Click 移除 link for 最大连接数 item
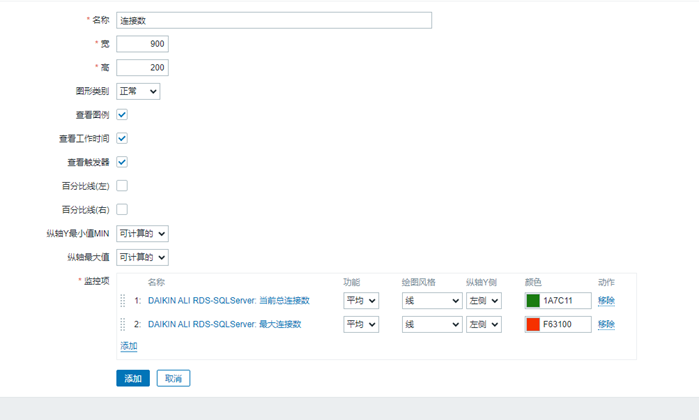The image size is (699, 420). point(606,324)
